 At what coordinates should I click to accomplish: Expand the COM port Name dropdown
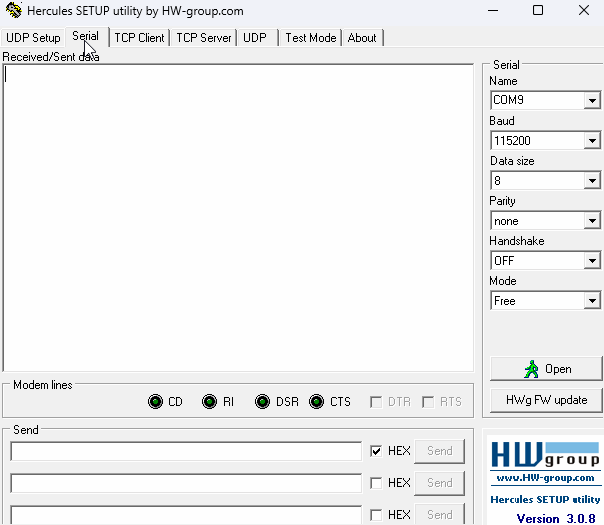[x=591, y=101]
